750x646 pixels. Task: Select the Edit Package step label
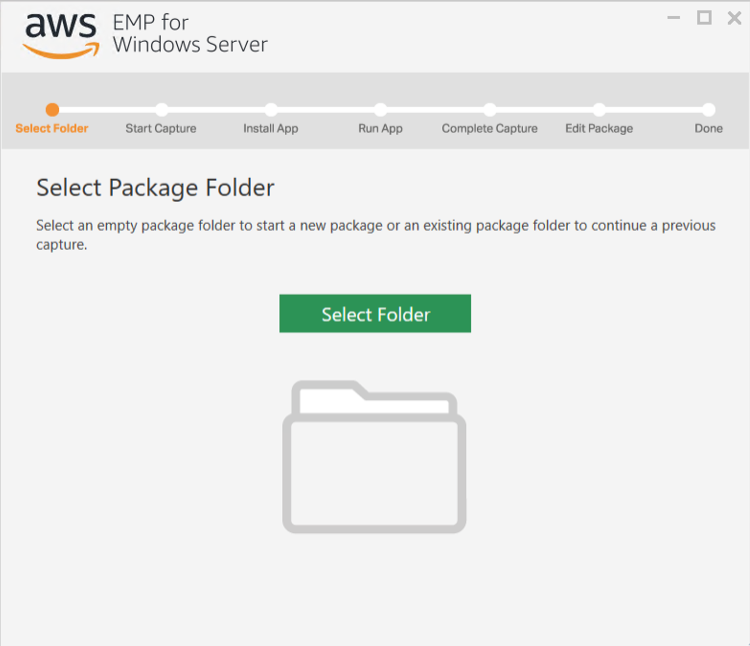tap(599, 128)
